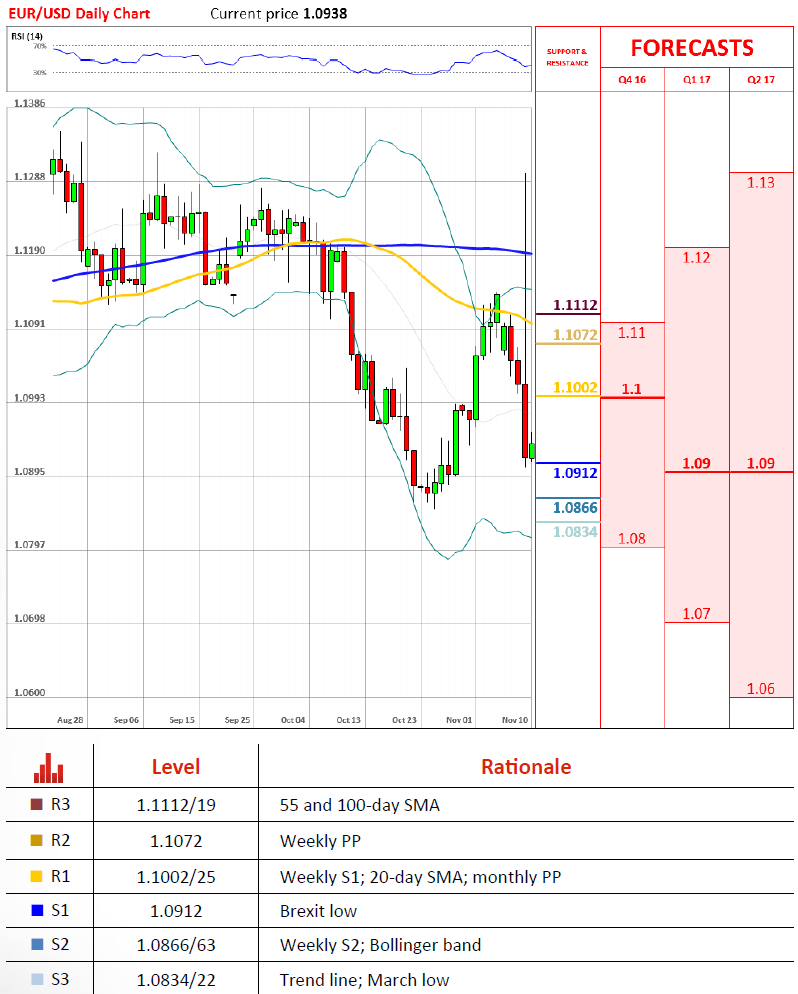The image size is (798, 994).
Task: Click the RSI 70% threshold label
Action: pos(40,46)
